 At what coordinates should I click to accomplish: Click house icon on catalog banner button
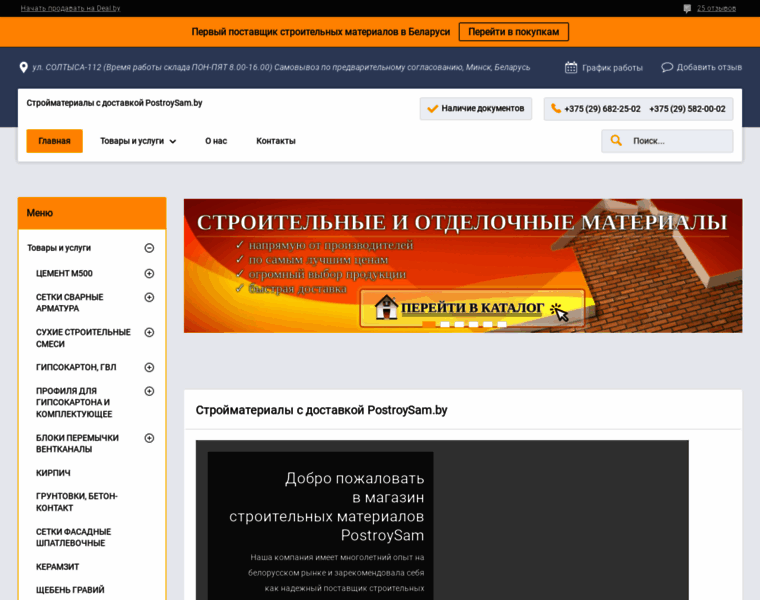(x=386, y=307)
